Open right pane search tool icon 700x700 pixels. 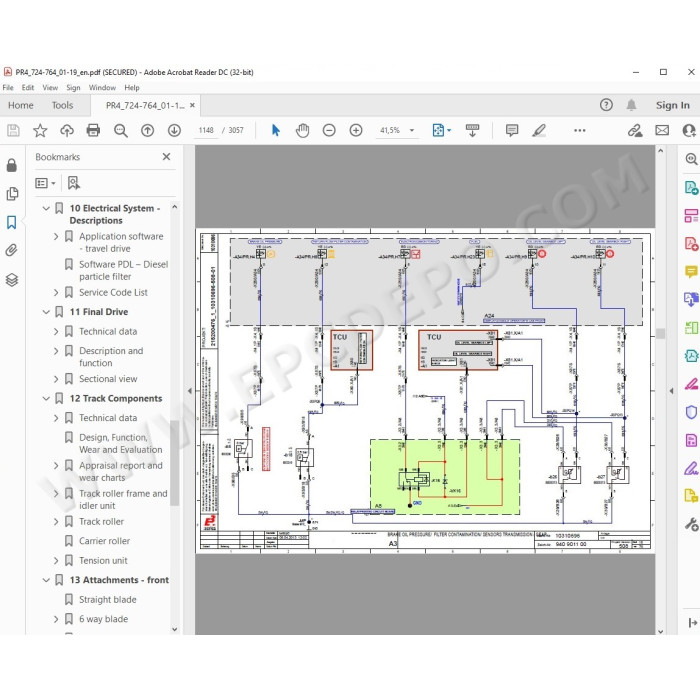pos(691,158)
